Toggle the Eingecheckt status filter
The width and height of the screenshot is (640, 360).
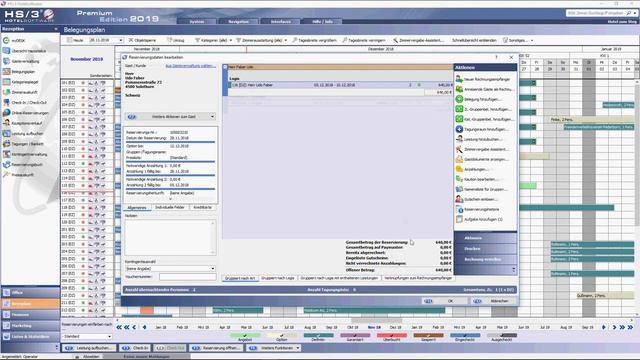(x=465, y=336)
